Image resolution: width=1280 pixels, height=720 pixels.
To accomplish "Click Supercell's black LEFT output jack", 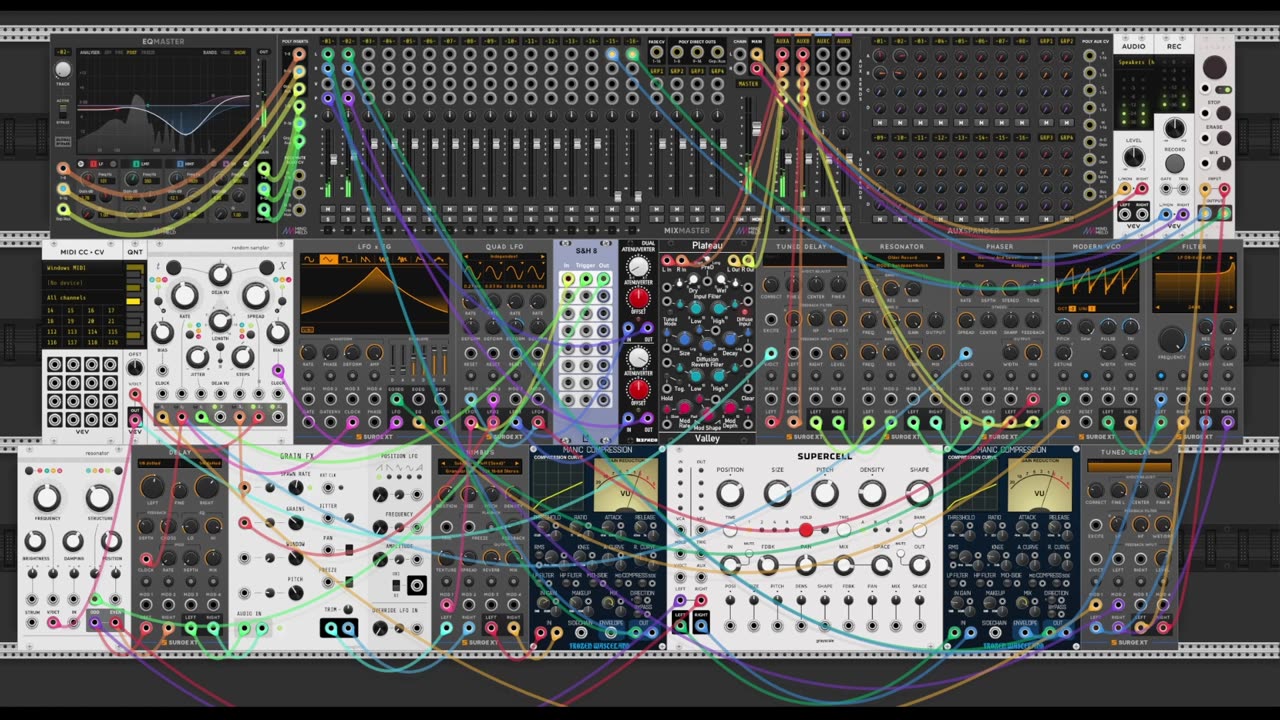I will coord(681,626).
